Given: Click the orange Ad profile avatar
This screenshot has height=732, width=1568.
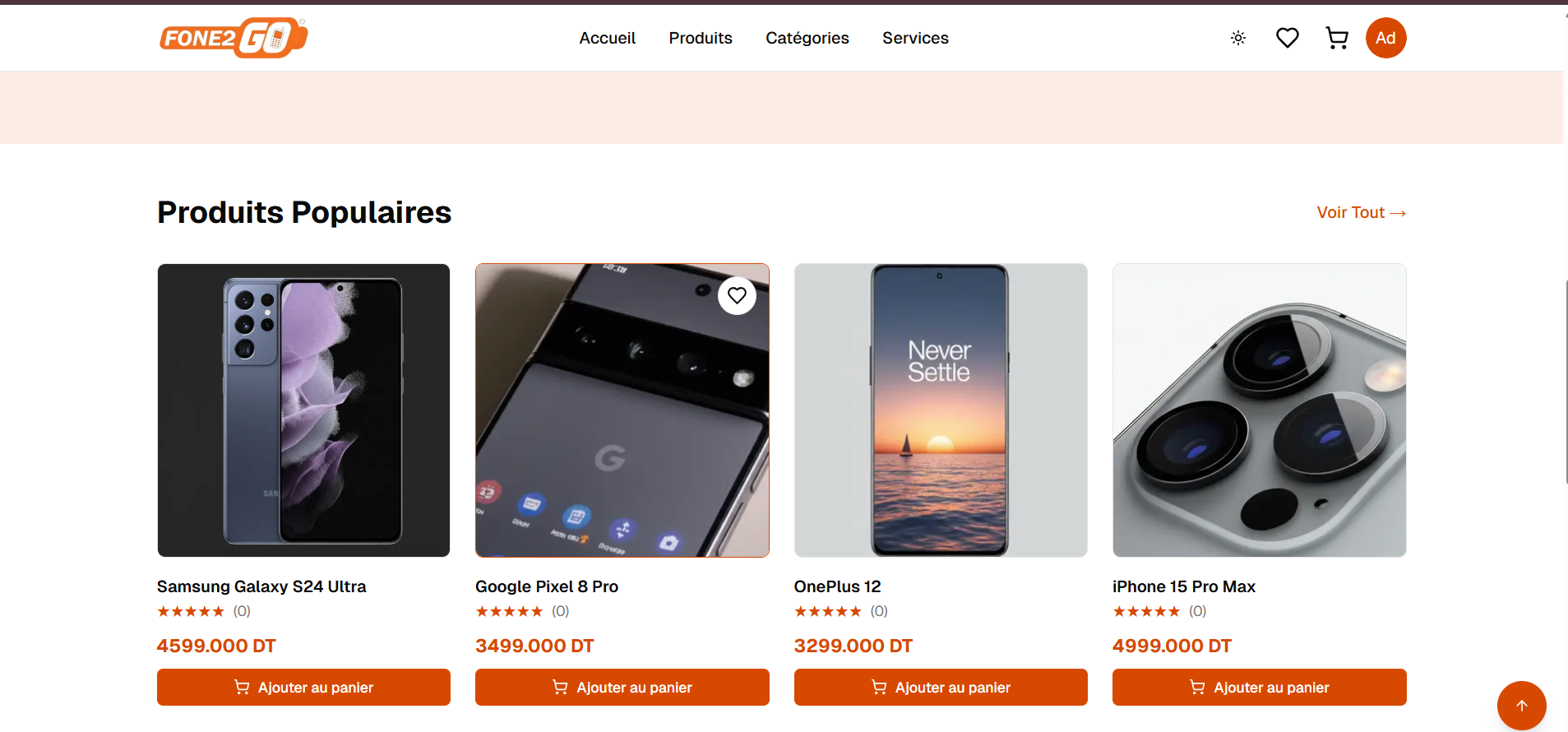Looking at the screenshot, I should (x=1386, y=38).
